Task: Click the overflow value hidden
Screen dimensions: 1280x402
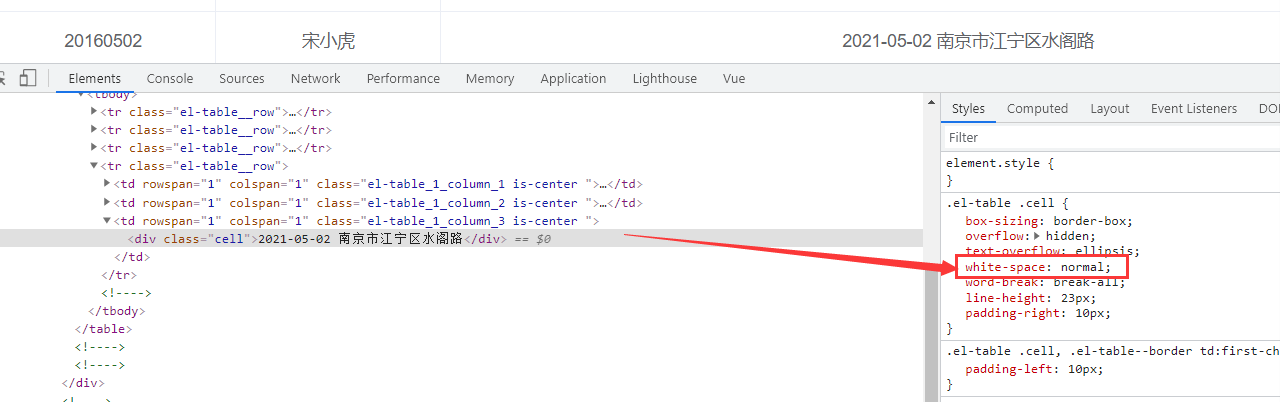Action: coord(1068,236)
